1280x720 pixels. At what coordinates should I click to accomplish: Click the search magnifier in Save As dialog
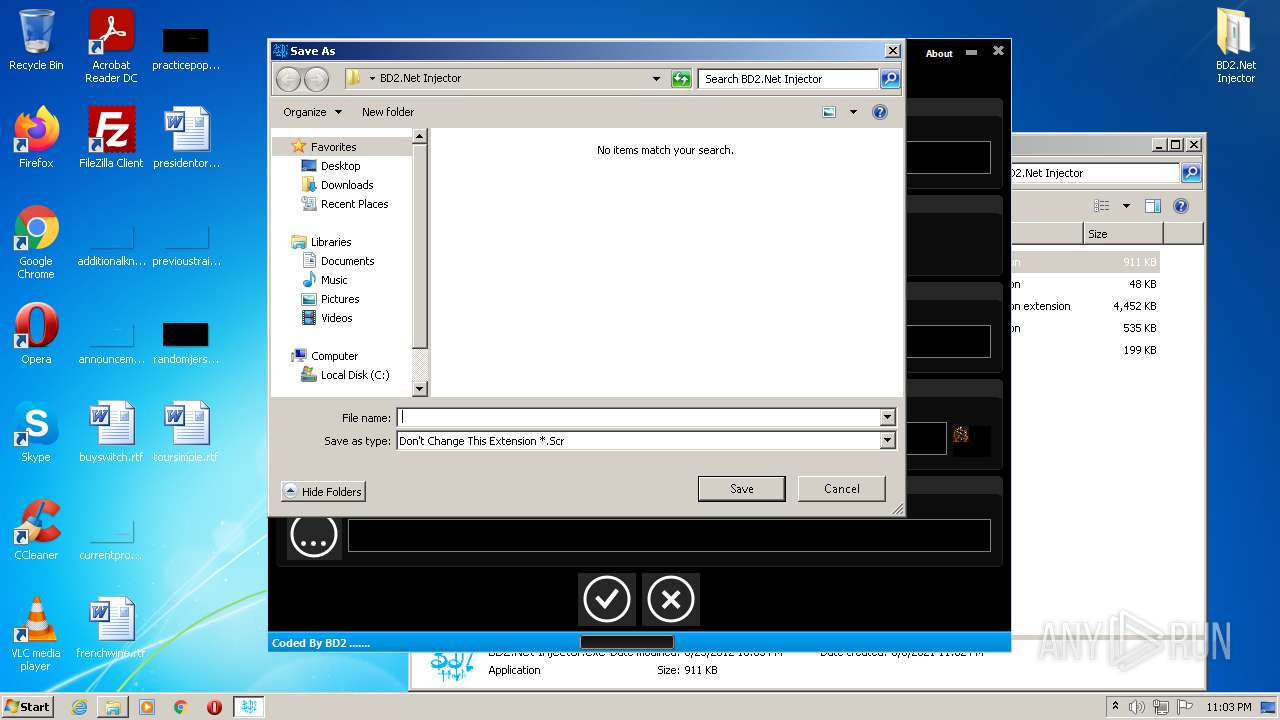pos(889,79)
